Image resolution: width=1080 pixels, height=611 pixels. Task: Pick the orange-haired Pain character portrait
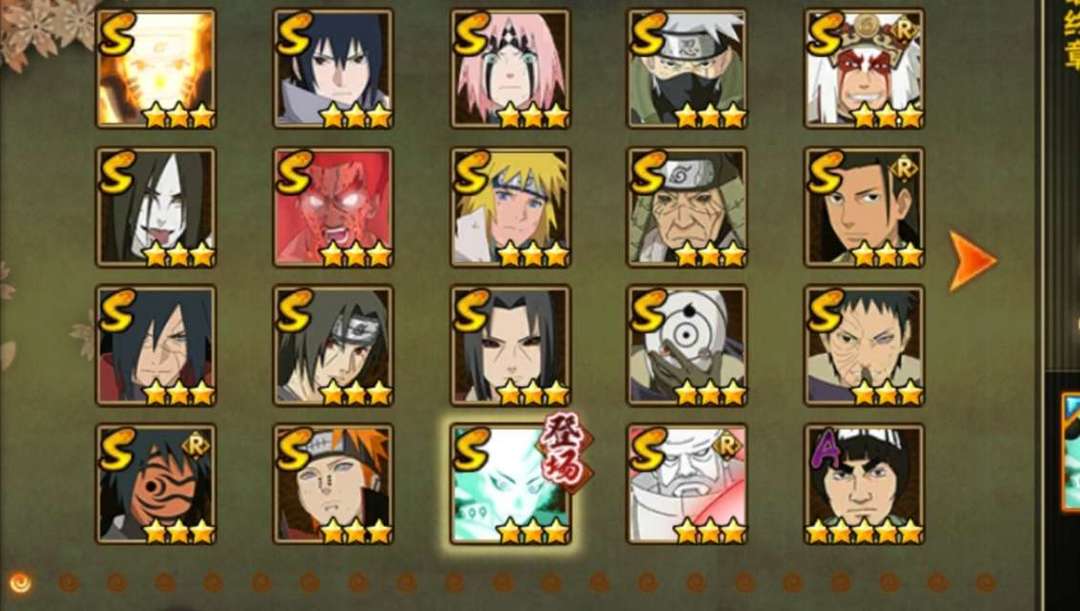tap(333, 484)
